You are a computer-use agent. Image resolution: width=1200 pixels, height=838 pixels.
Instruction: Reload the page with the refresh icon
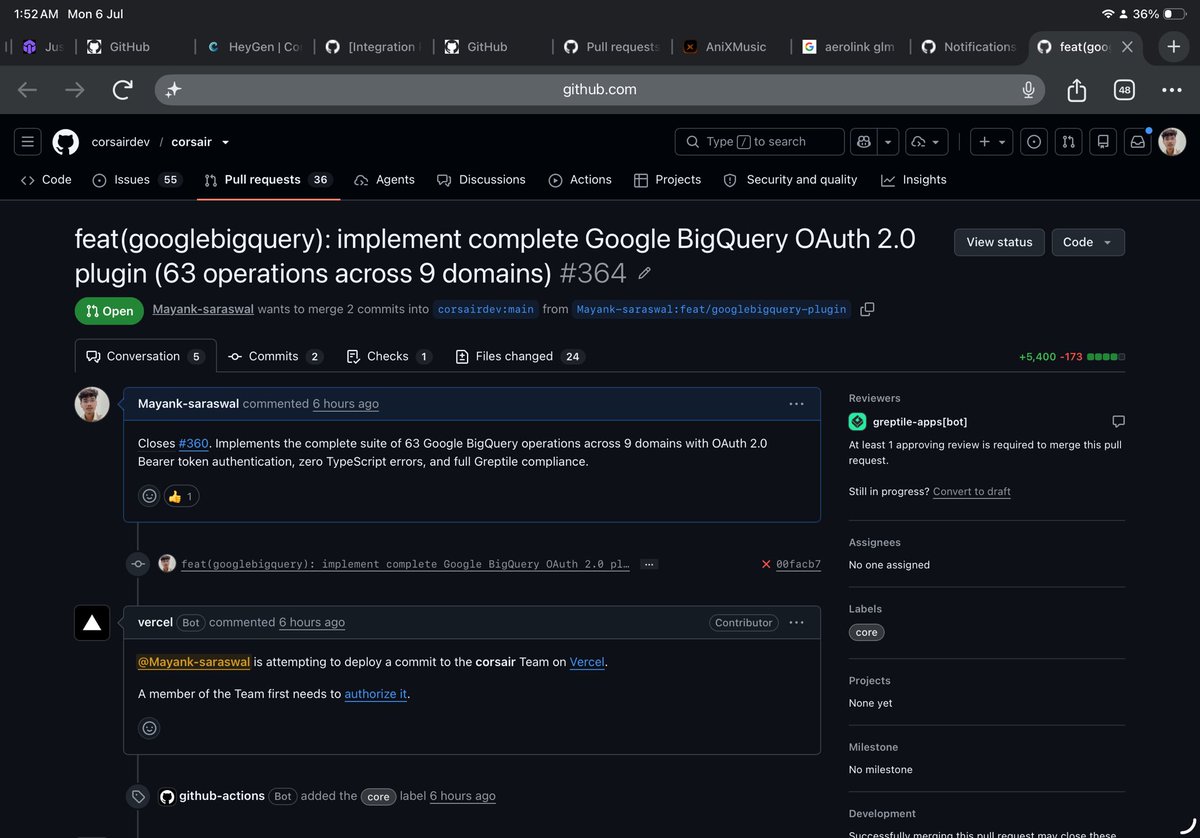pyautogui.click(x=123, y=90)
